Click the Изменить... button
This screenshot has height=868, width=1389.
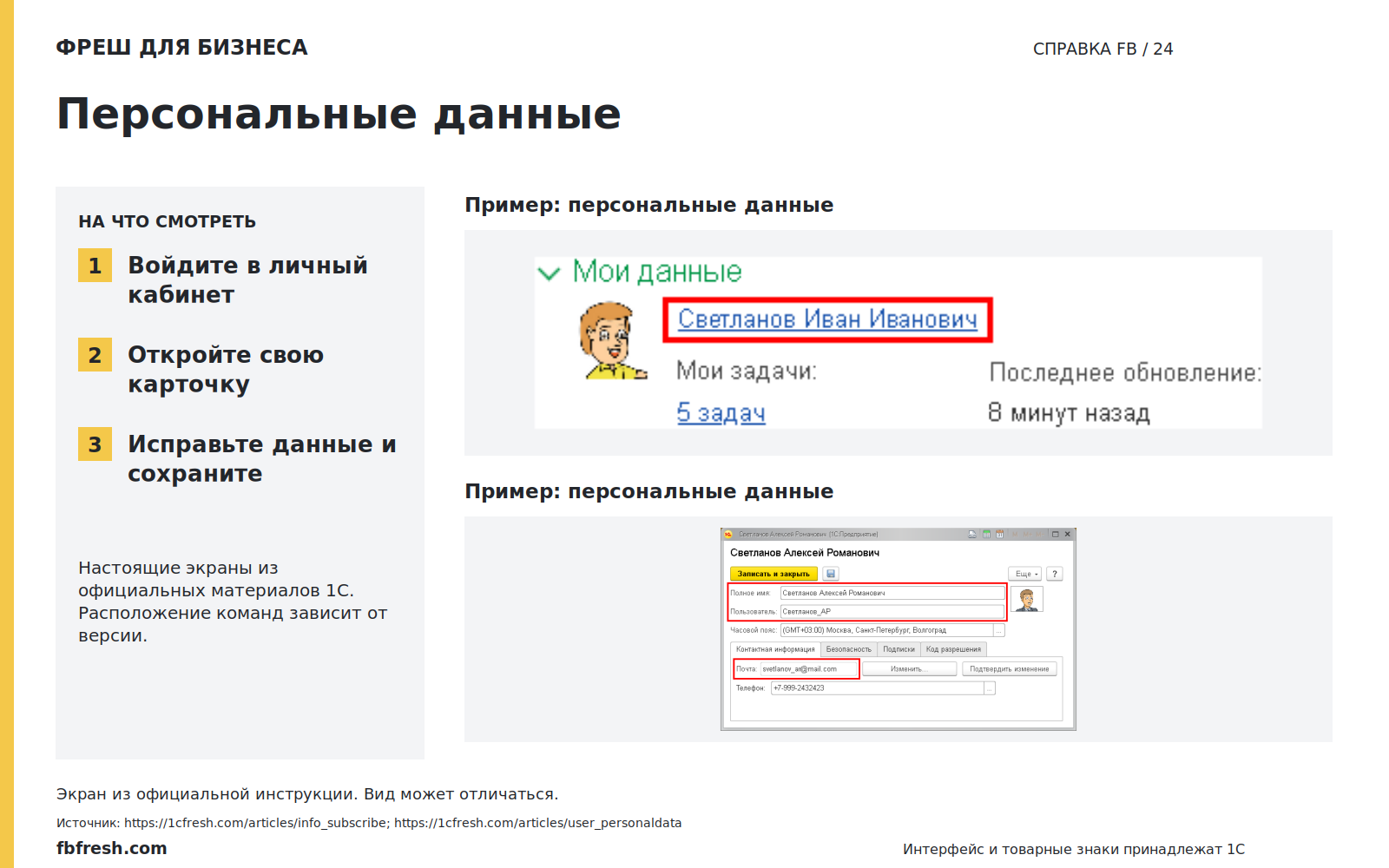pyautogui.click(x=909, y=669)
